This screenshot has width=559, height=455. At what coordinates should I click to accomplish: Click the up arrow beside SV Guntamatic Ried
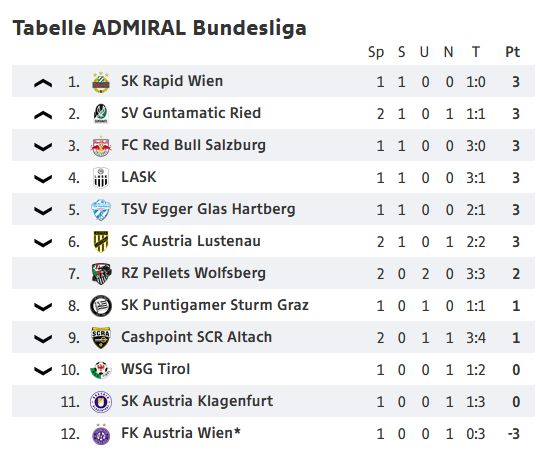tap(43, 115)
